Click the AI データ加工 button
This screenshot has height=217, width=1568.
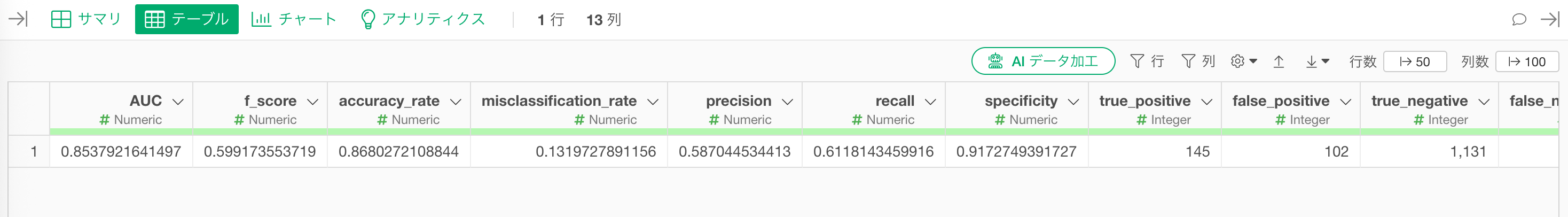(1042, 61)
